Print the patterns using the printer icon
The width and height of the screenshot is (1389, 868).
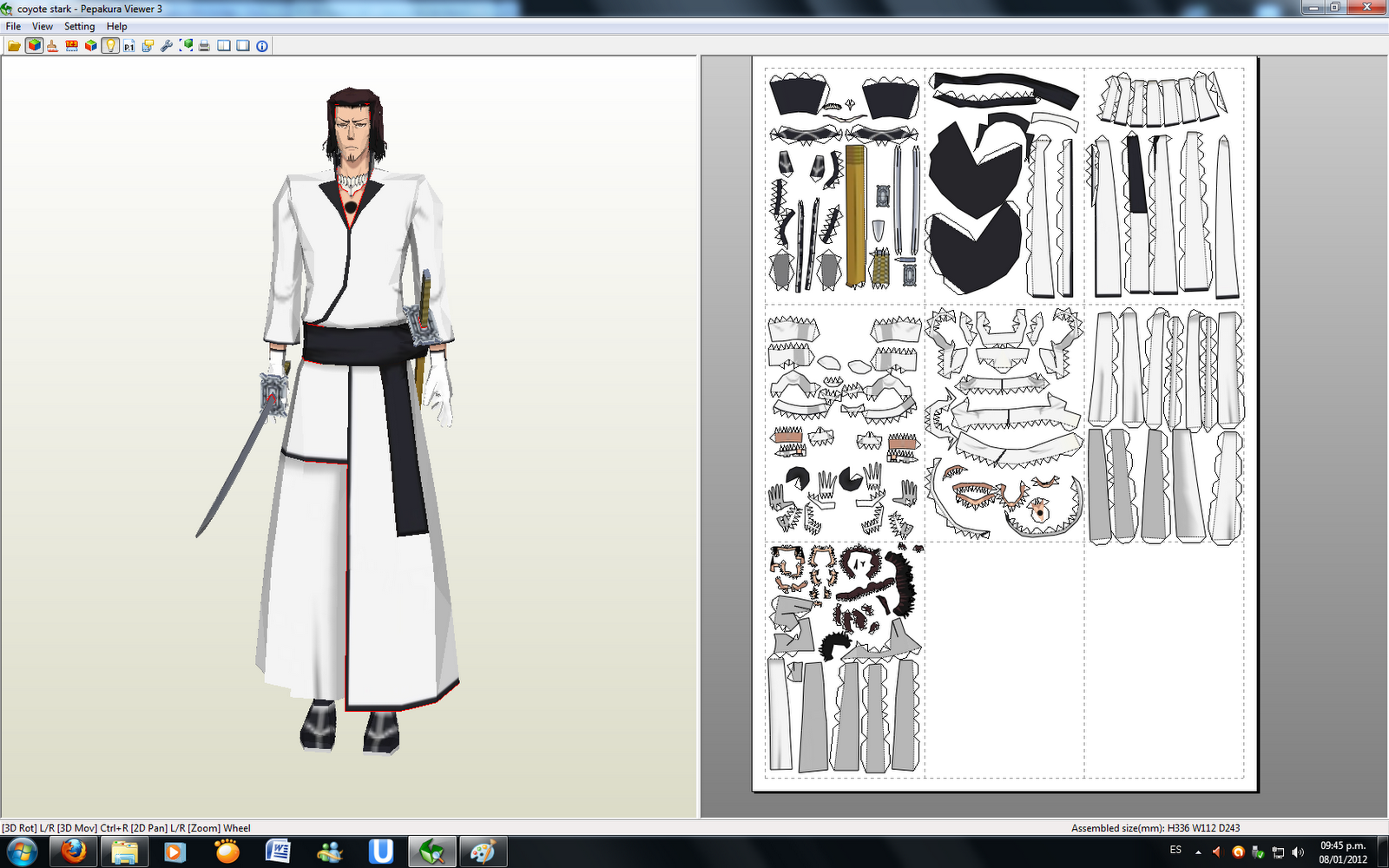pos(204,45)
